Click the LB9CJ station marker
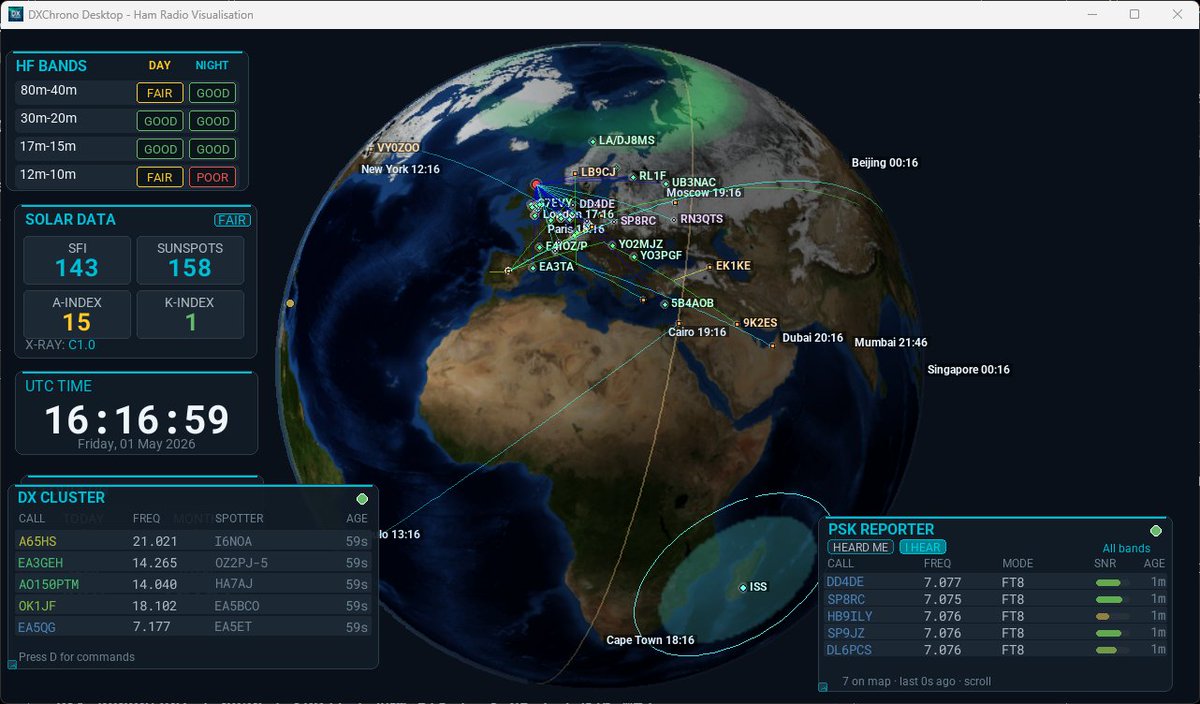The width and height of the screenshot is (1200, 704). pyautogui.click(x=575, y=173)
